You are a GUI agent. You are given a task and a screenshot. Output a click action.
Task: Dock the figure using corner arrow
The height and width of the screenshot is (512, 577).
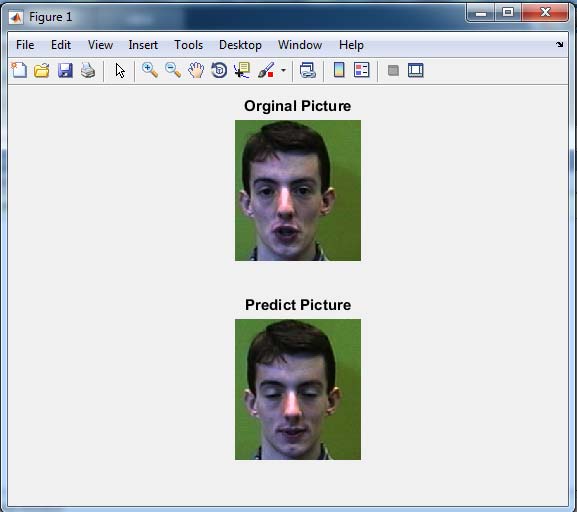click(560, 45)
